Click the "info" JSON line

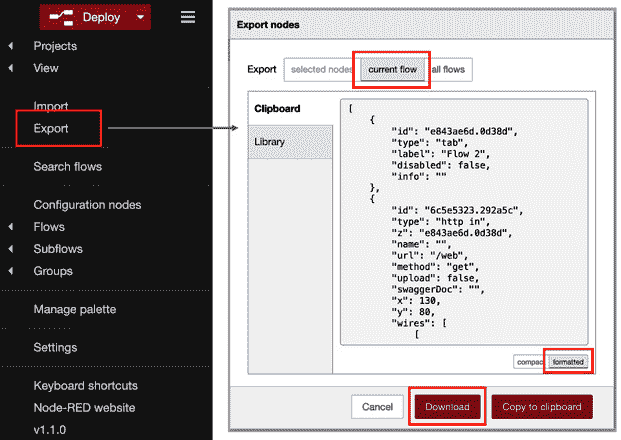(x=419, y=176)
